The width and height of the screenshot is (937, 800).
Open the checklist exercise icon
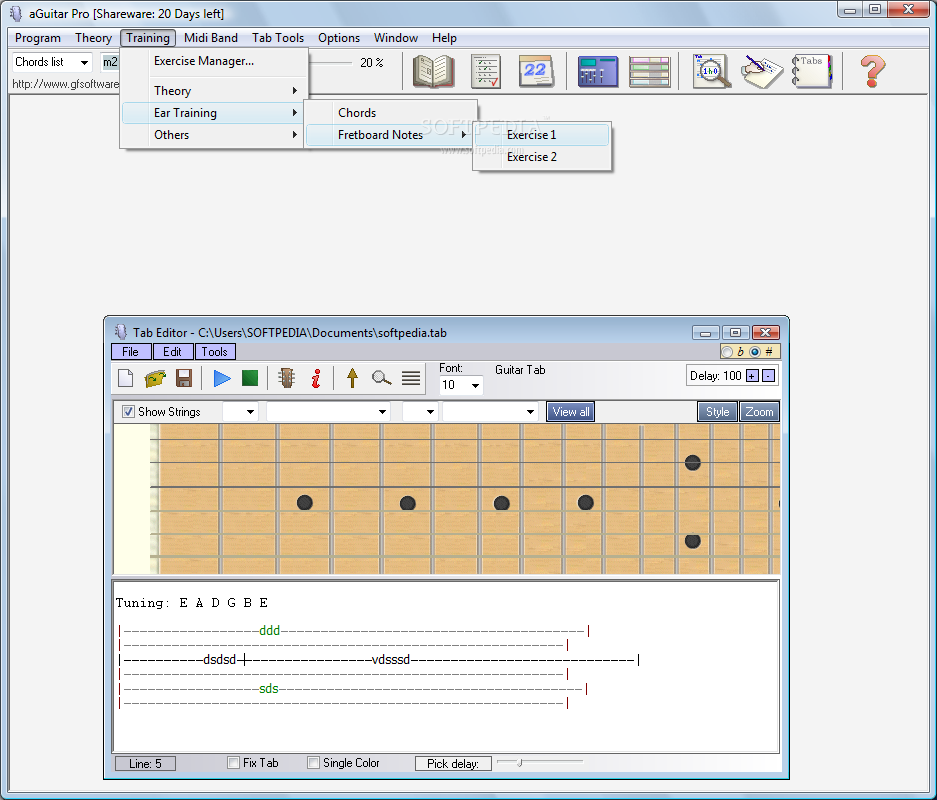click(486, 71)
